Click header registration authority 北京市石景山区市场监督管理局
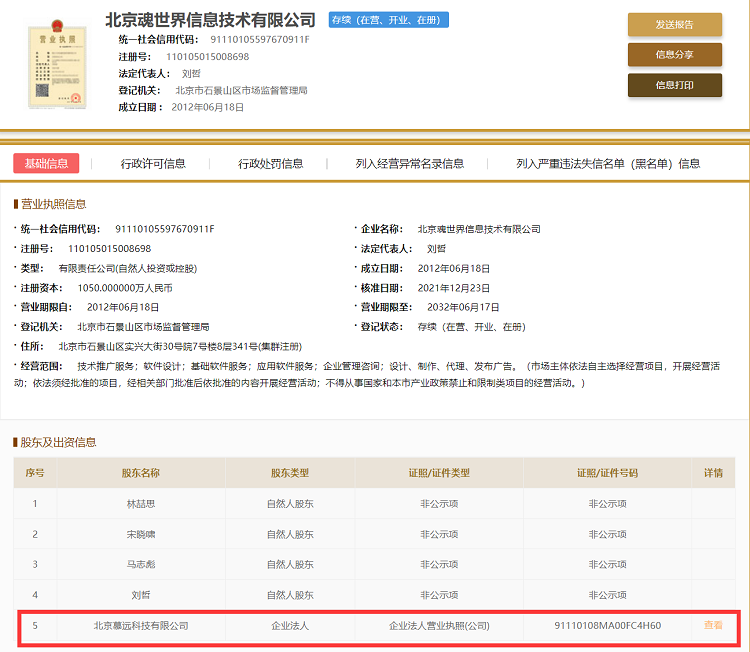750x652 pixels. point(241,90)
